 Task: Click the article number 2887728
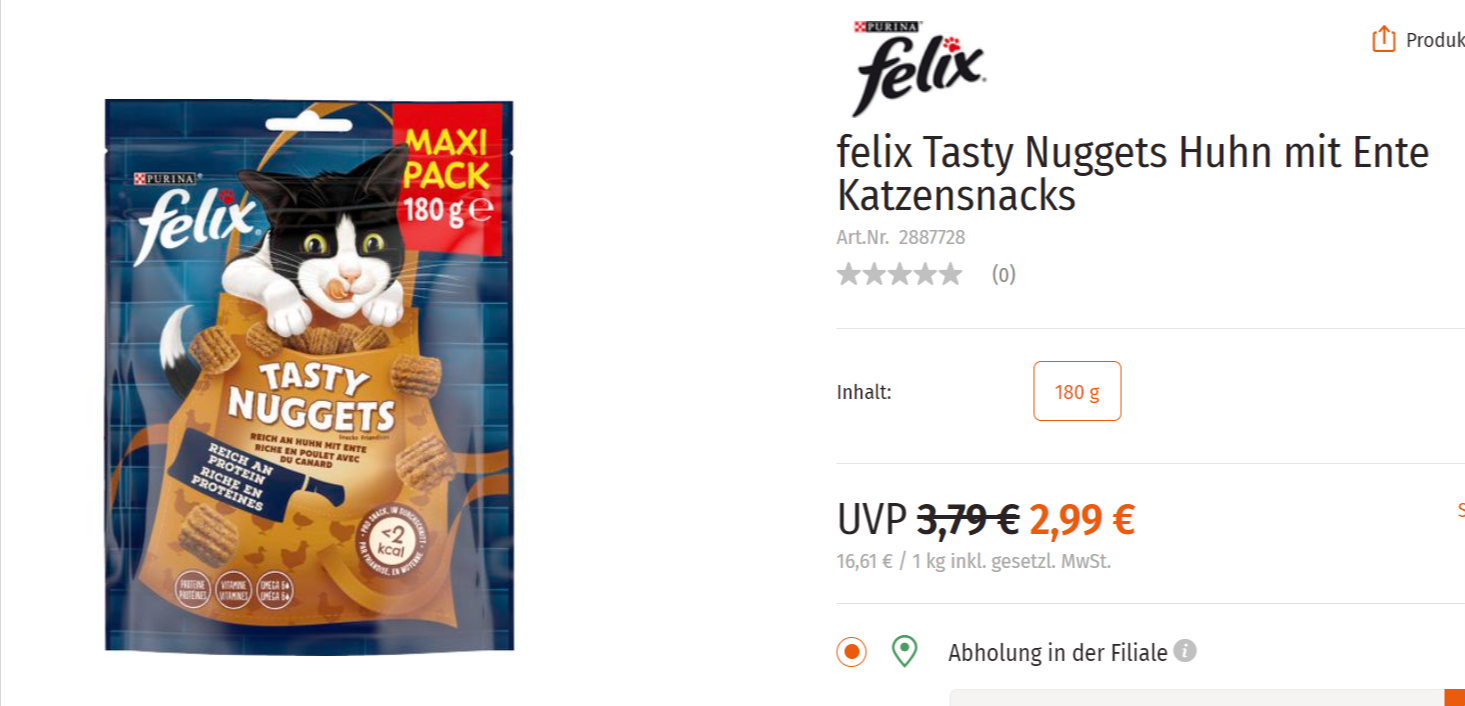tap(932, 237)
